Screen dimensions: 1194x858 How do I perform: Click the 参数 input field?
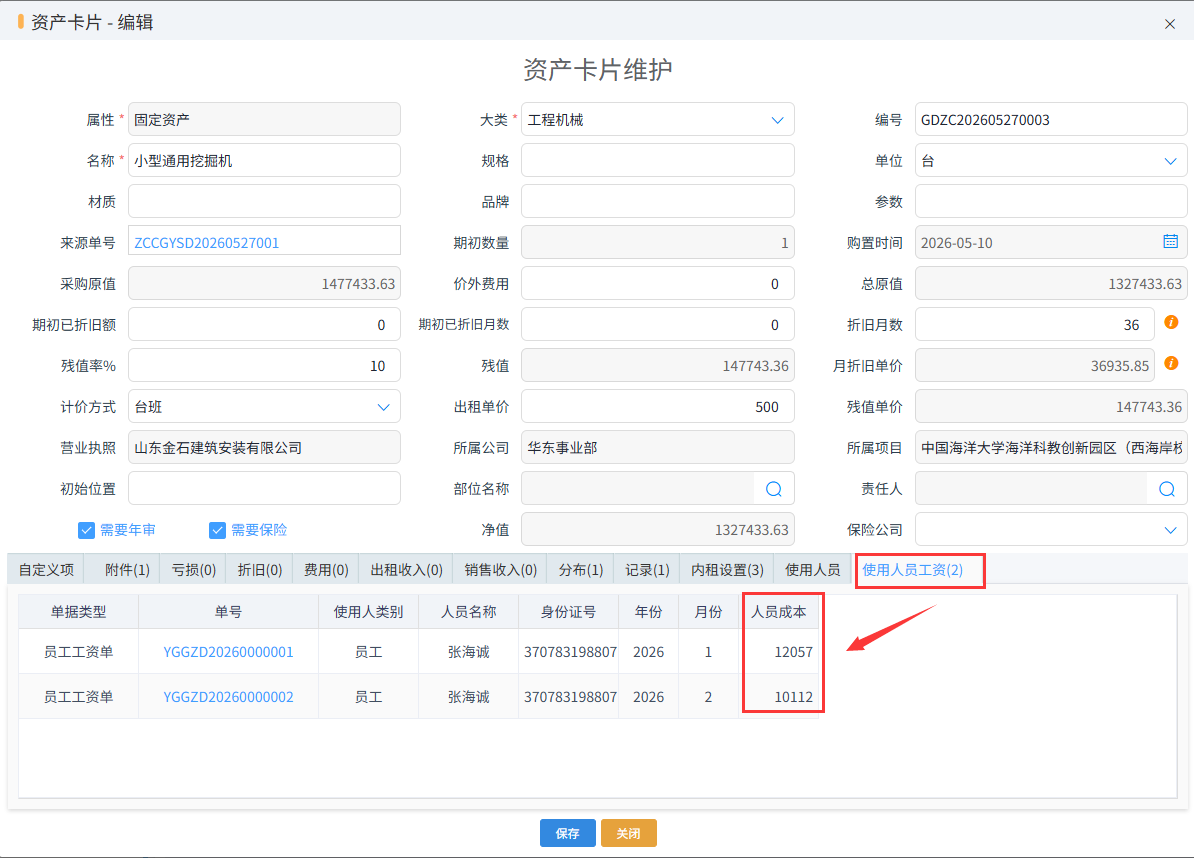[x=1051, y=202]
